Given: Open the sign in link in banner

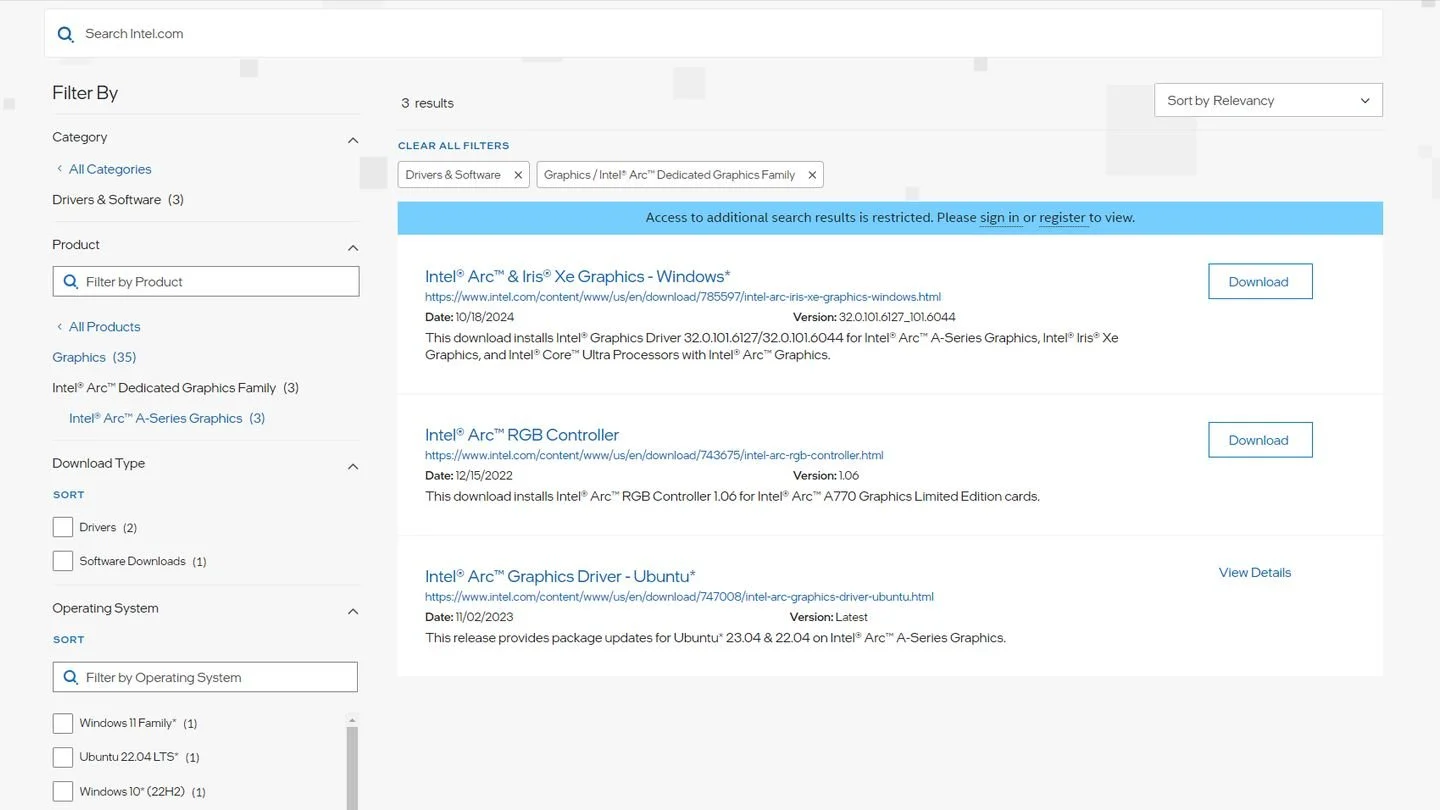Looking at the screenshot, I should pyautogui.click(x=1000, y=217).
